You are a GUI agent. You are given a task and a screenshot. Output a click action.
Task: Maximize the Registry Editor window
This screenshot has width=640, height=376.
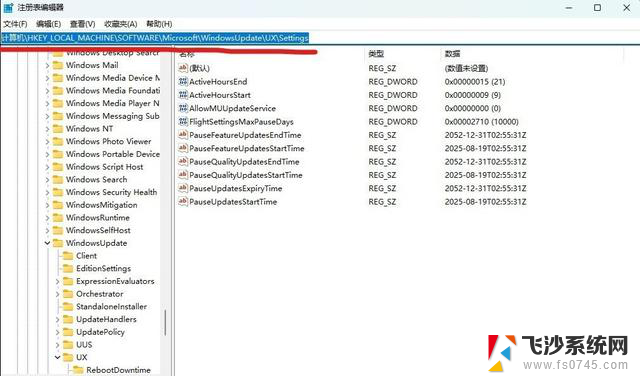click(597, 7)
